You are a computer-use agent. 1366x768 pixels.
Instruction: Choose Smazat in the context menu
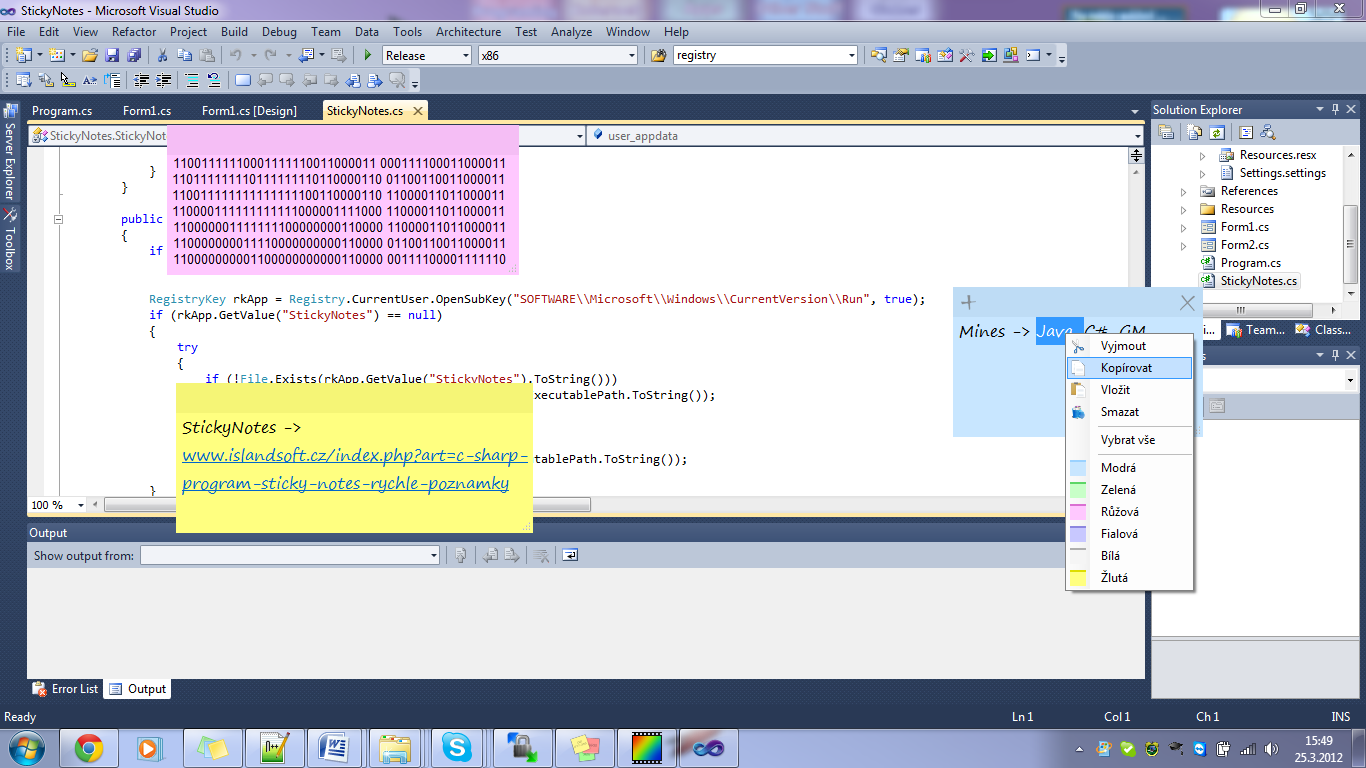pyautogui.click(x=1130, y=412)
